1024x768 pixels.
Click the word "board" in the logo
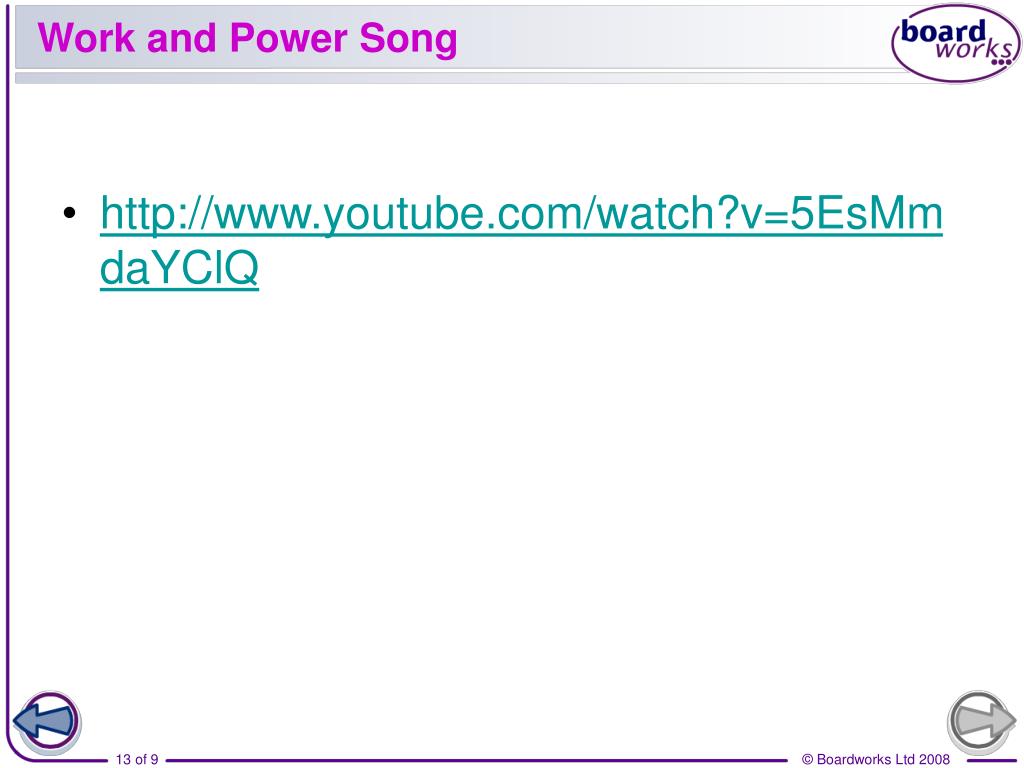(942, 31)
